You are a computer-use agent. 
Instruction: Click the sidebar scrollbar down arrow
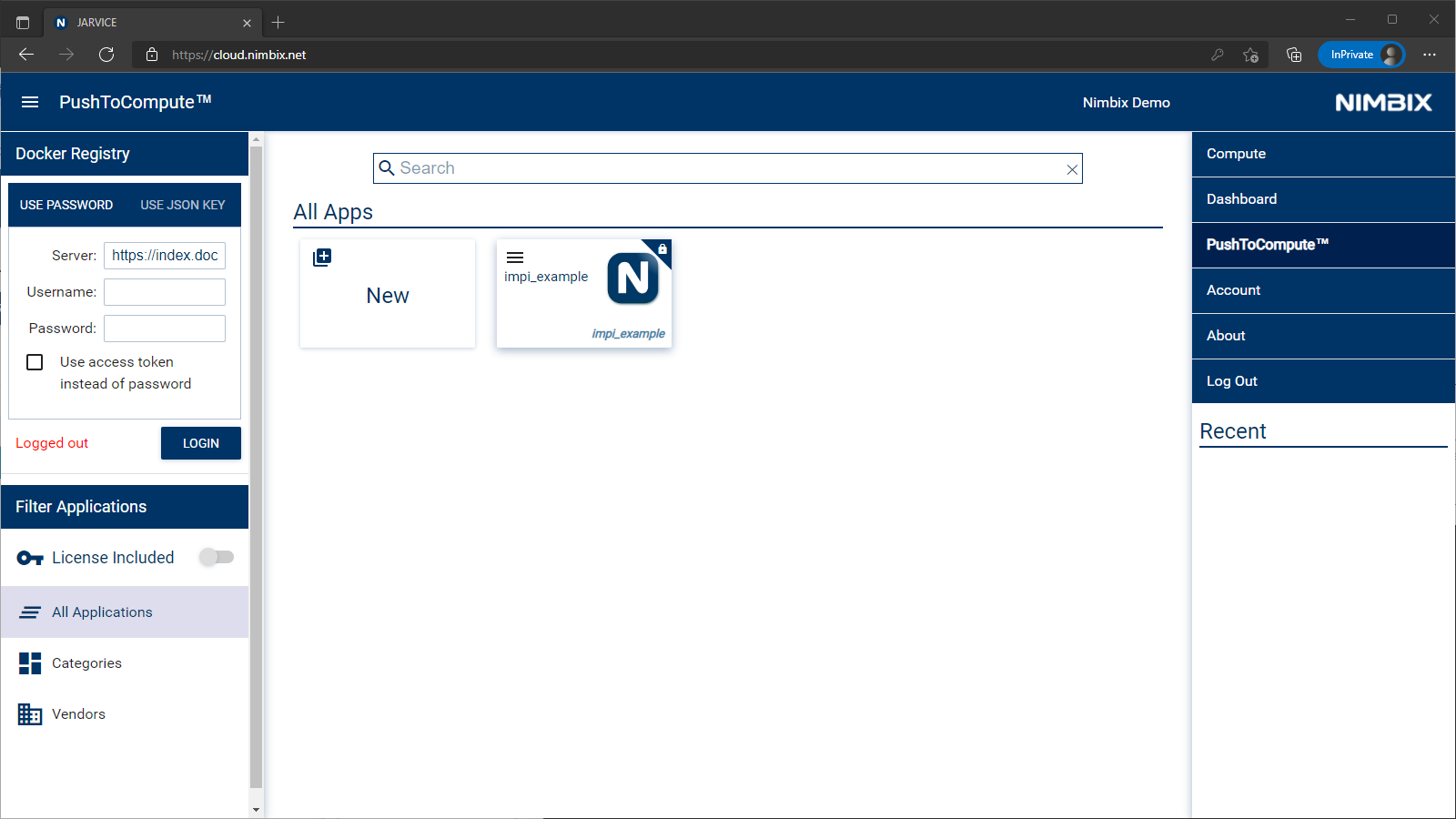click(x=256, y=809)
